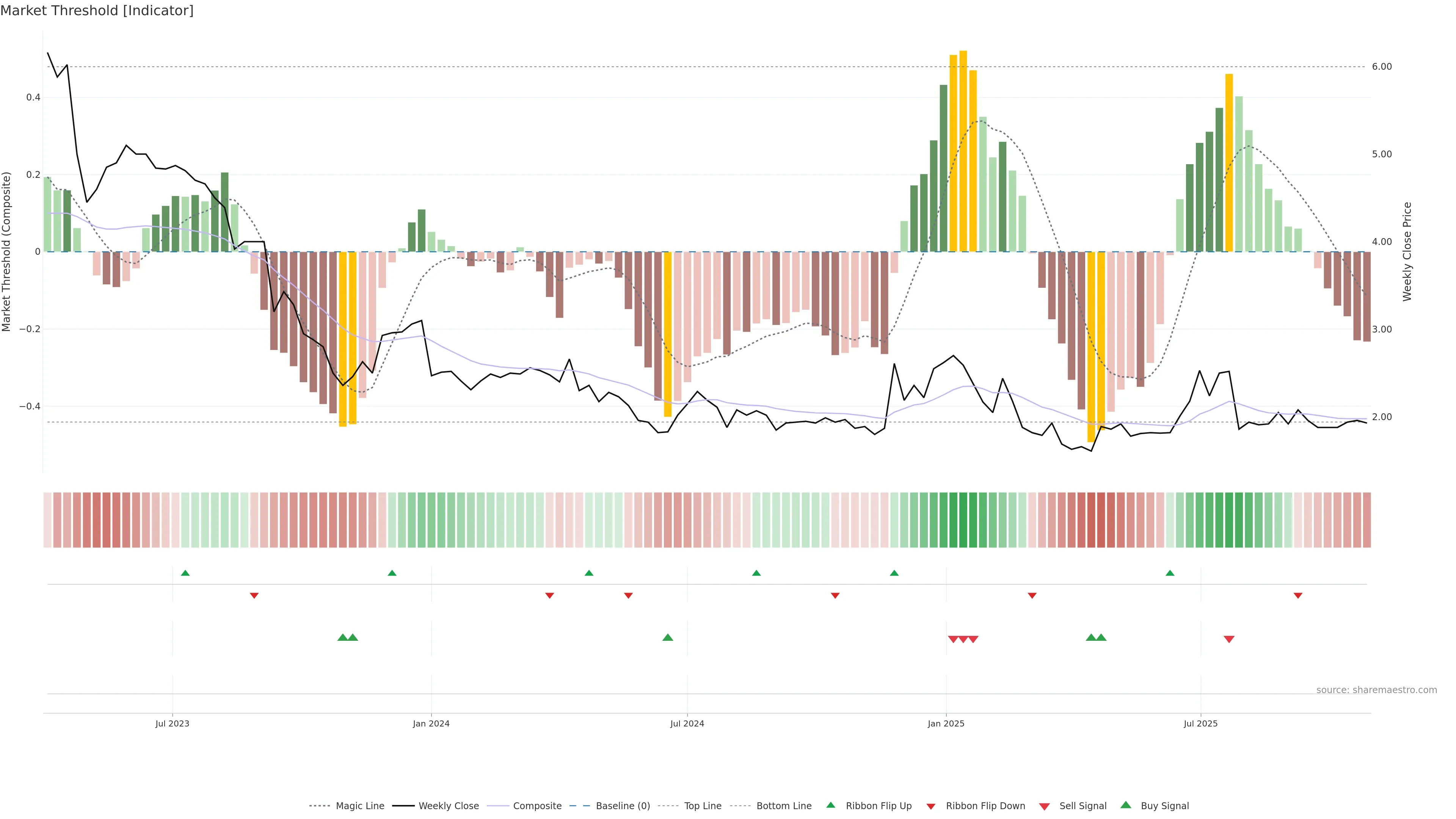Click first ribbon flip up marker after Jul 2023
Image resolution: width=1456 pixels, height=819 pixels.
185,573
